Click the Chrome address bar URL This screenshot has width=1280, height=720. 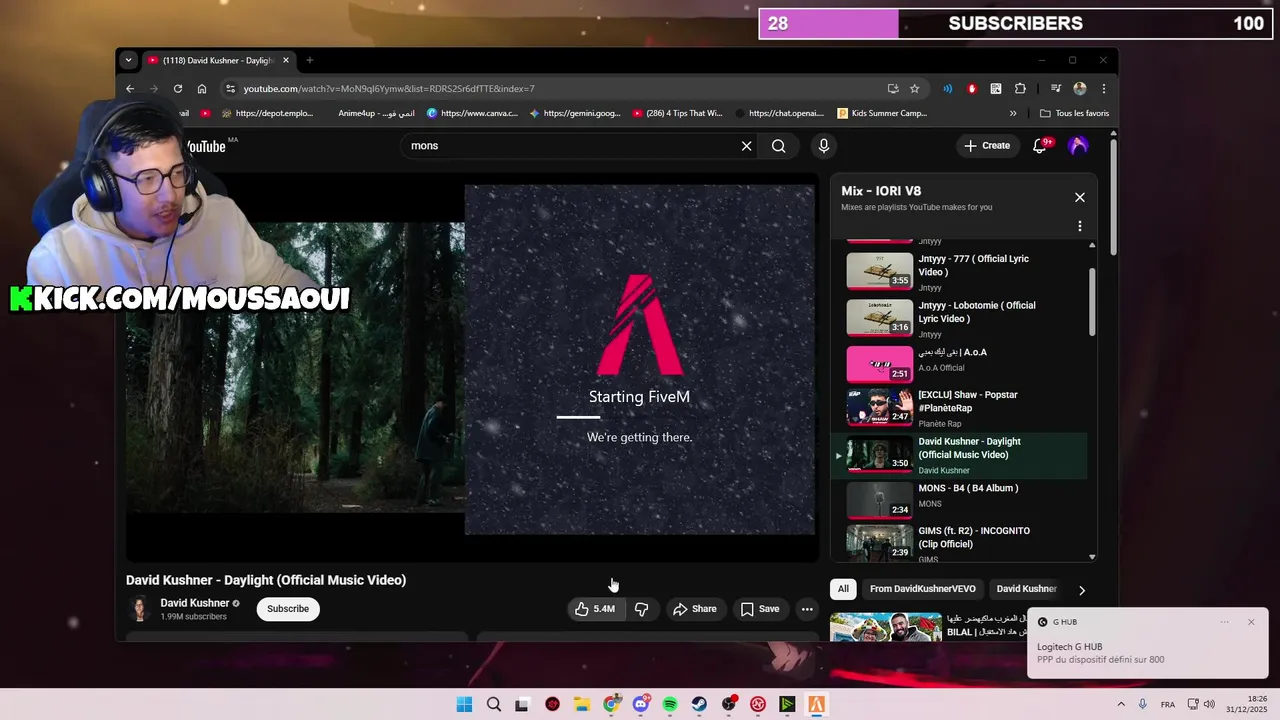389,88
